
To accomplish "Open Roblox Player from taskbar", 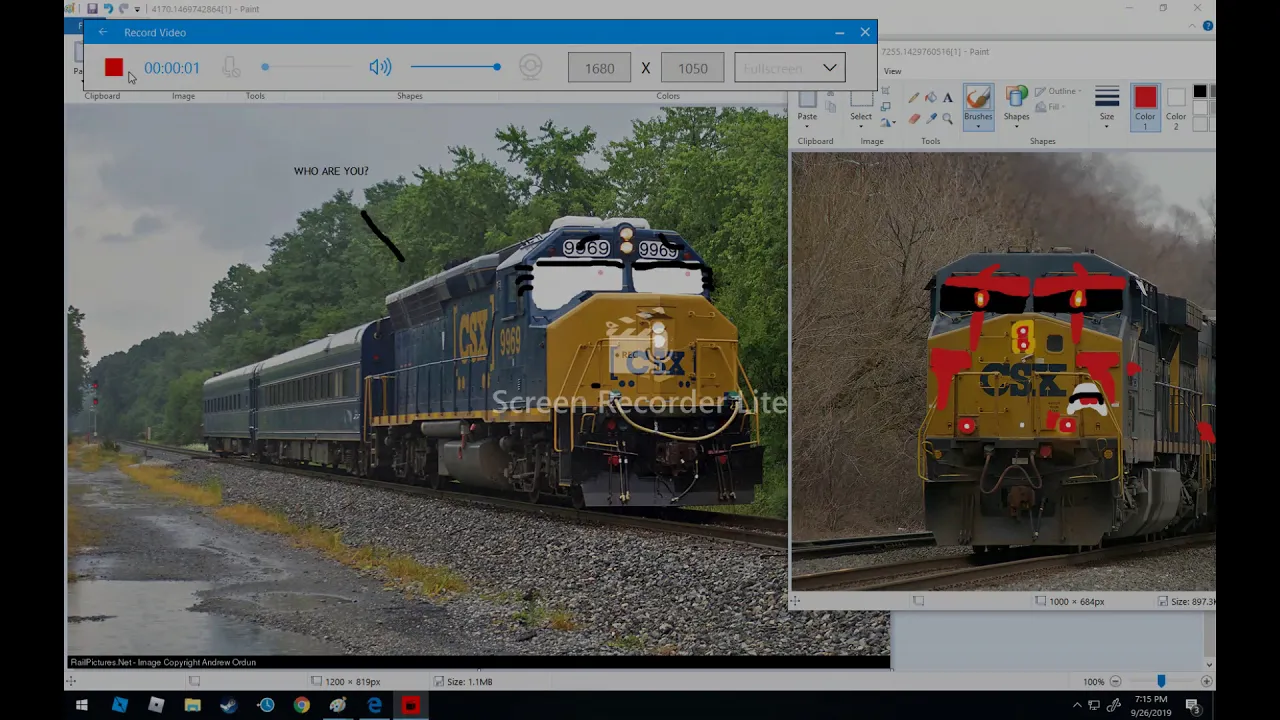I will point(156,705).
